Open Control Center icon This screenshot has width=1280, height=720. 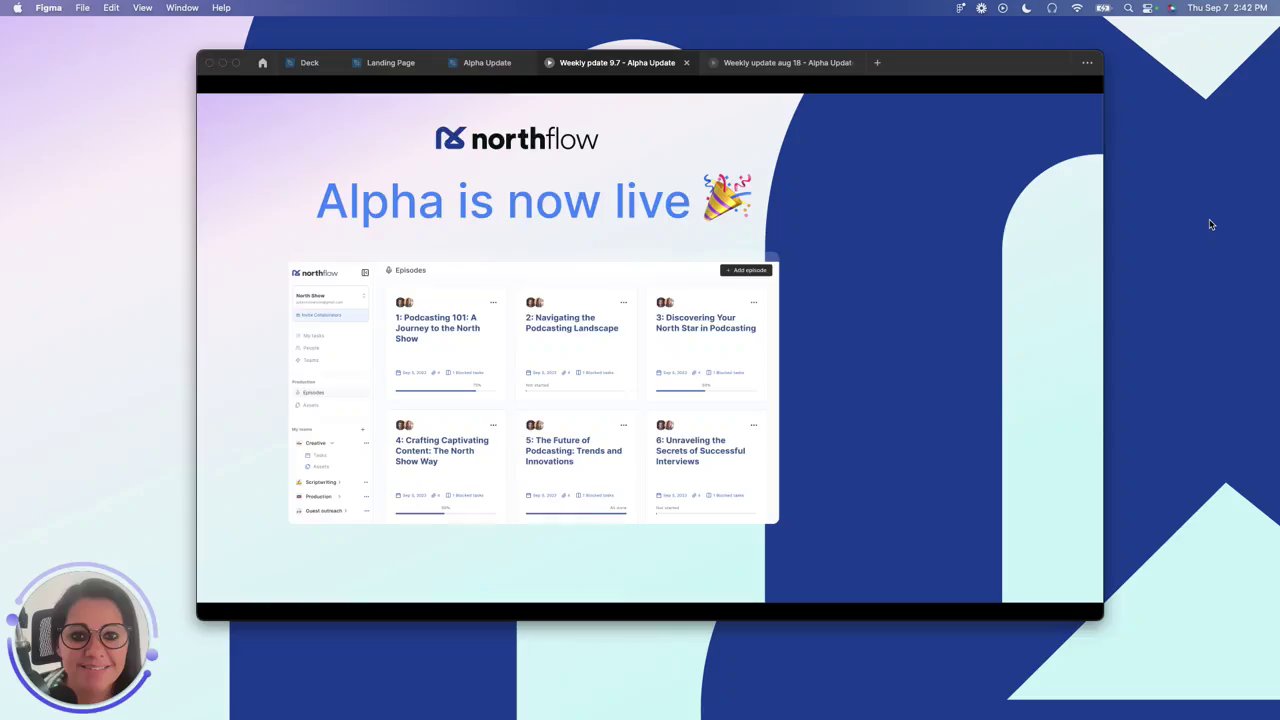1149,8
